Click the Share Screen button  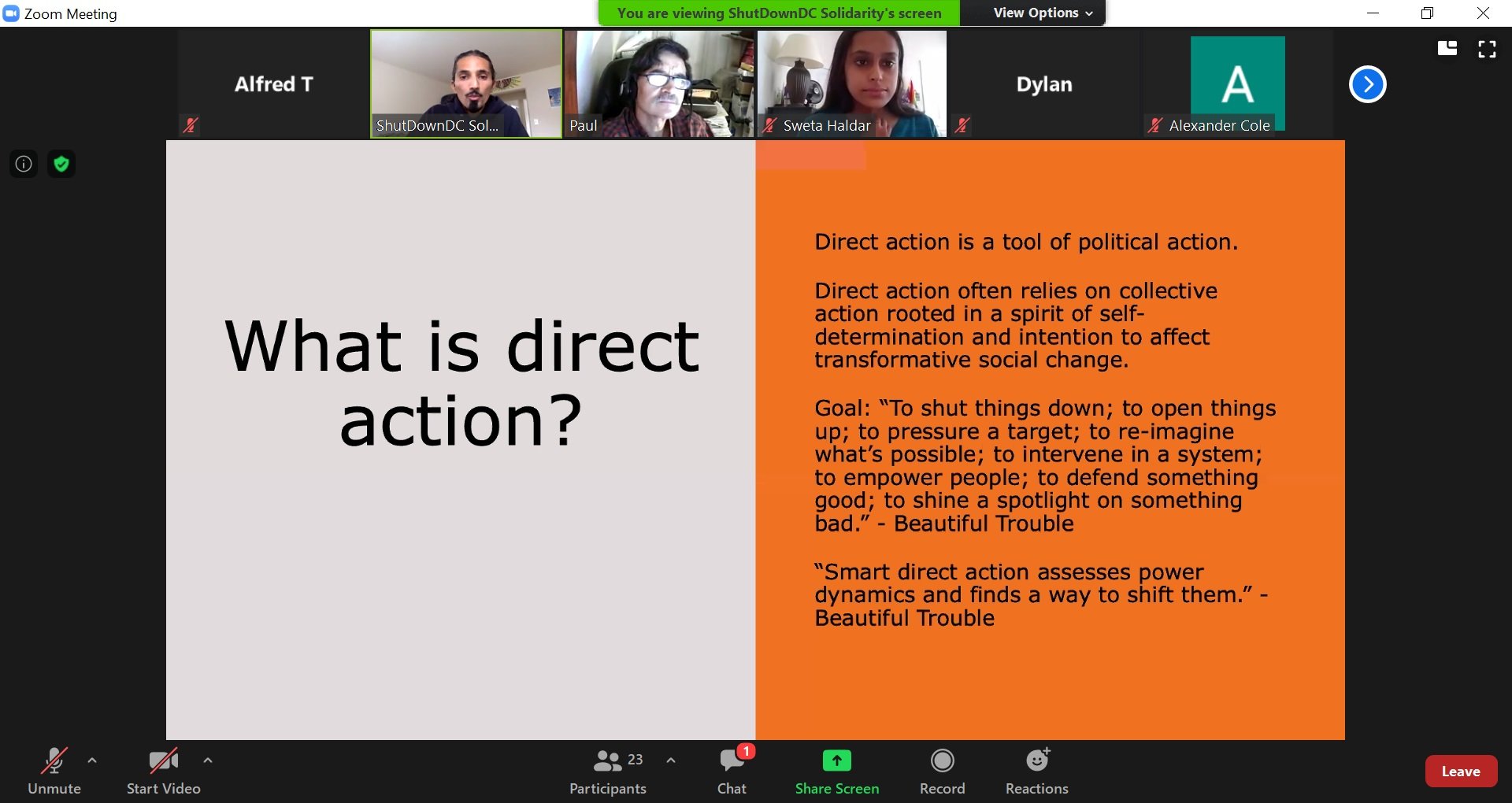click(837, 771)
